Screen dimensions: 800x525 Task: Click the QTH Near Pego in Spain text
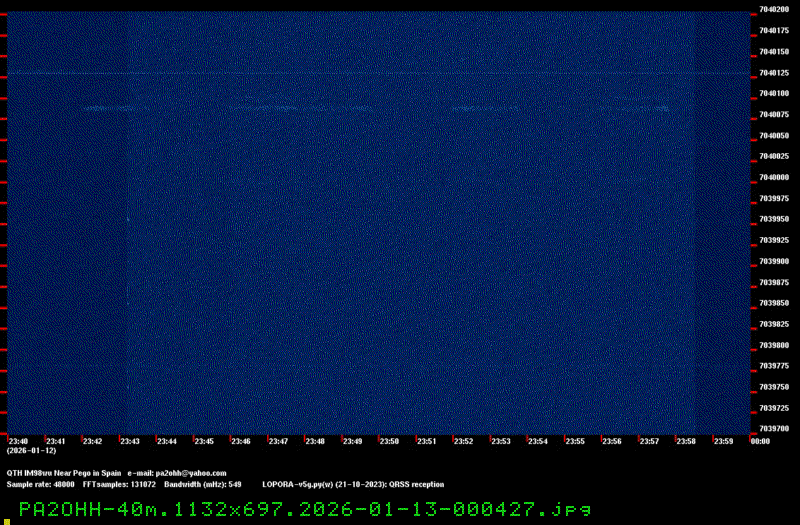point(64,473)
